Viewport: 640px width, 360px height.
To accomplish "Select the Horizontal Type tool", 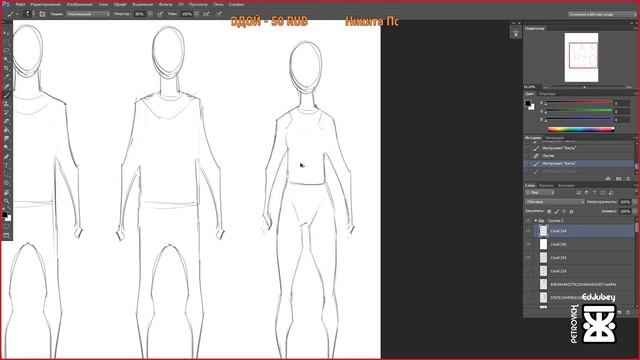I will [x=7, y=166].
